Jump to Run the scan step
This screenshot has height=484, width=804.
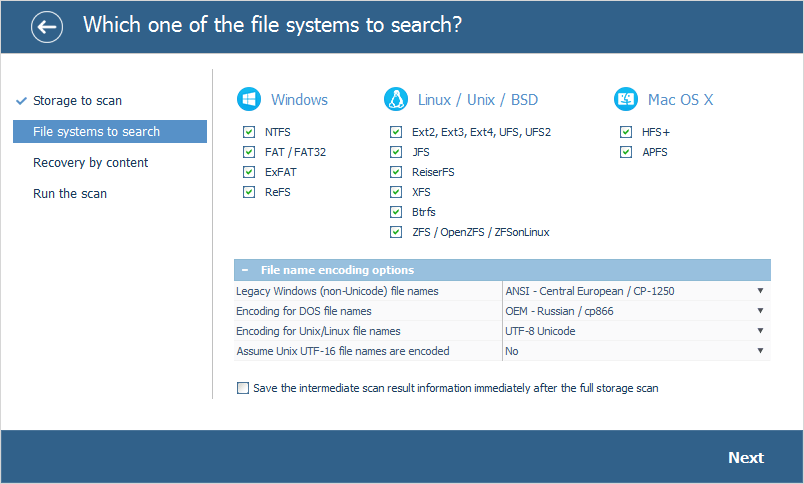tap(70, 194)
